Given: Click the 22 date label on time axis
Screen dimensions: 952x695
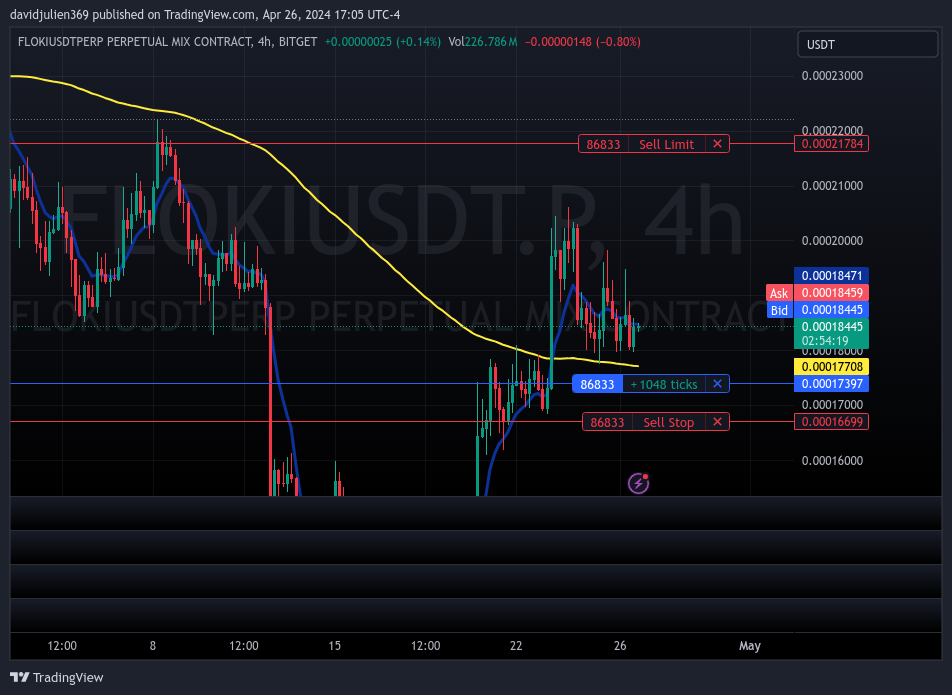Looking at the screenshot, I should [516, 646].
